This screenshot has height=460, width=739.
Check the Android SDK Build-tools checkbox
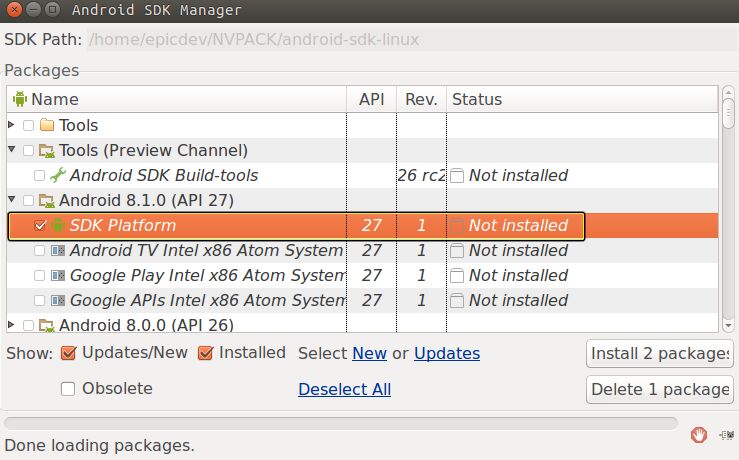point(40,175)
